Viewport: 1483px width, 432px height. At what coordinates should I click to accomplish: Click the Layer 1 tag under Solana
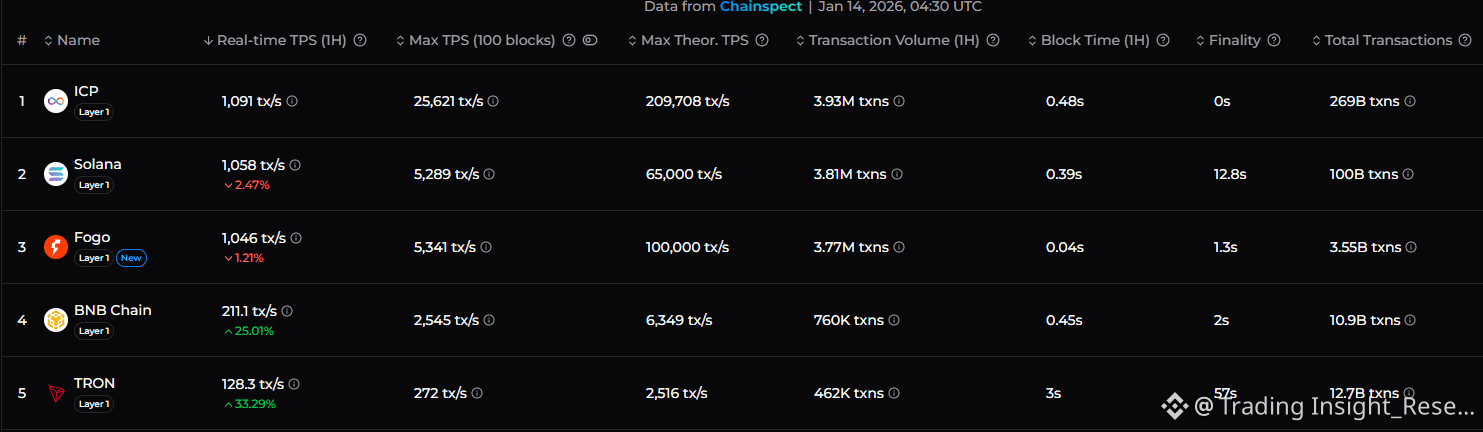click(94, 185)
